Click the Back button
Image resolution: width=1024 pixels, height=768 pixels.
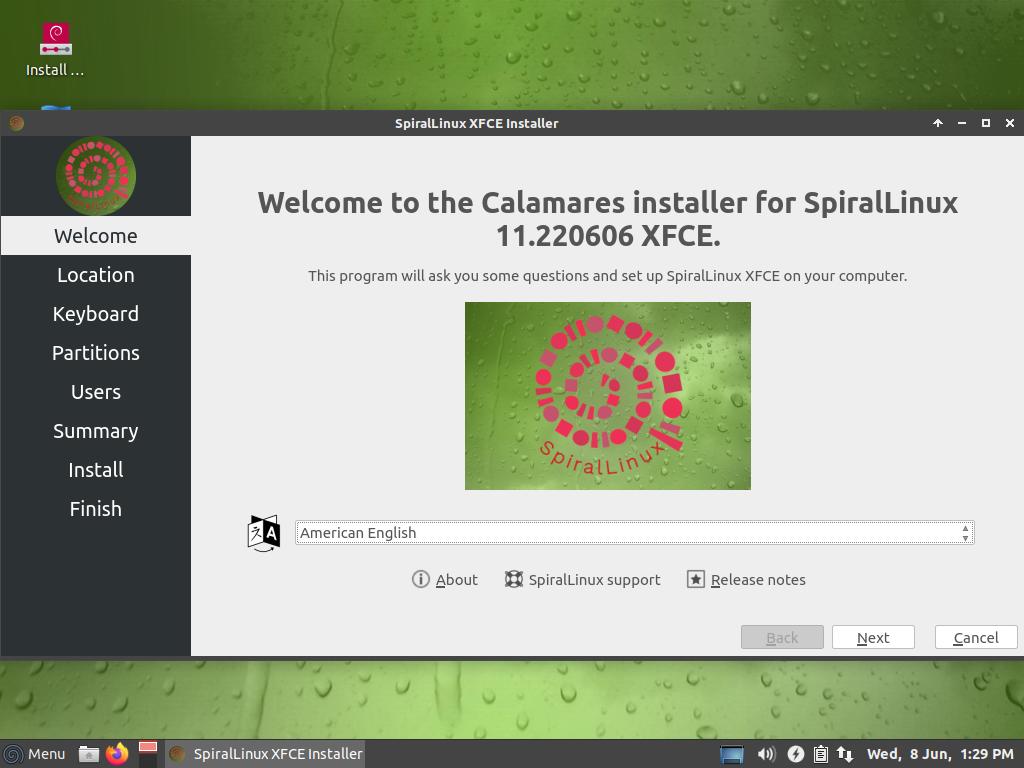[x=782, y=637]
